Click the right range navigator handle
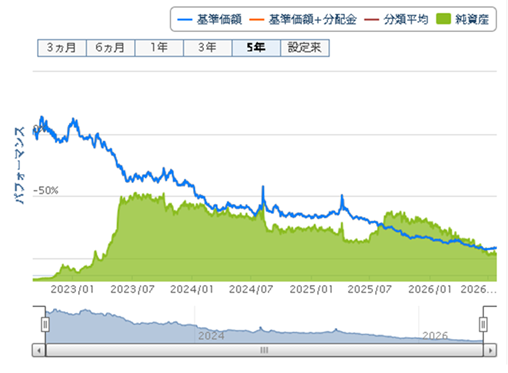Screen dimensions: 508x373 (x=483, y=324)
